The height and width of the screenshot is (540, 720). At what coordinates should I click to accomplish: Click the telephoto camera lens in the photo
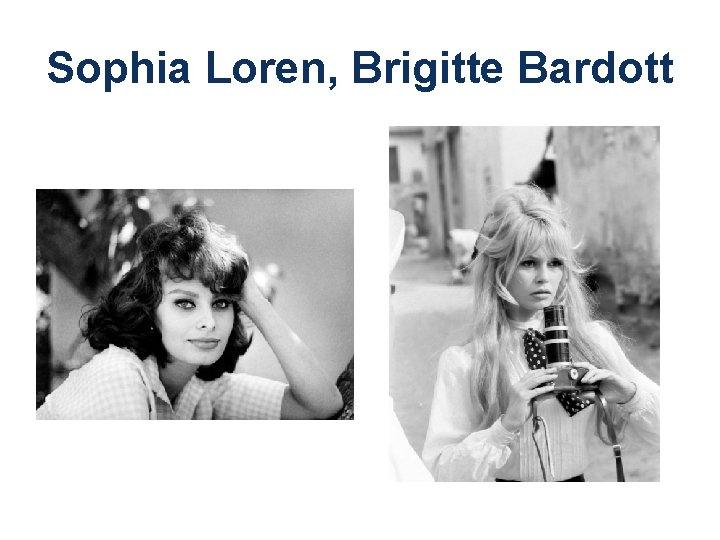tap(557, 335)
